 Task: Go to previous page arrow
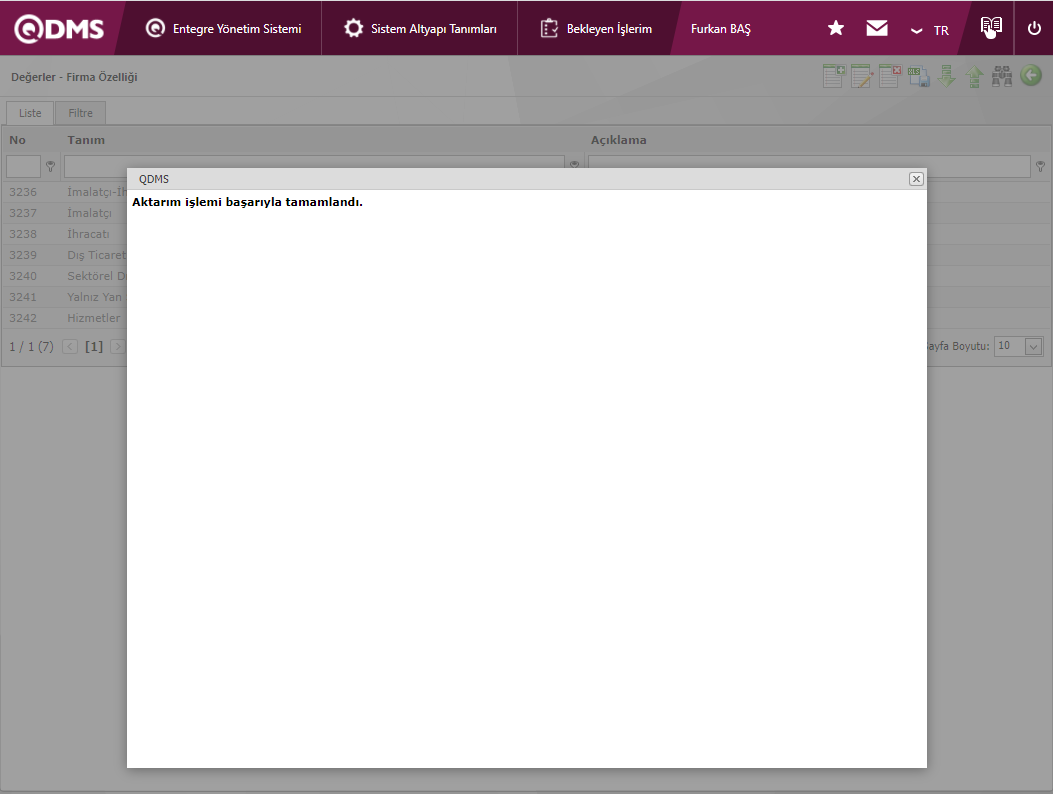70,347
